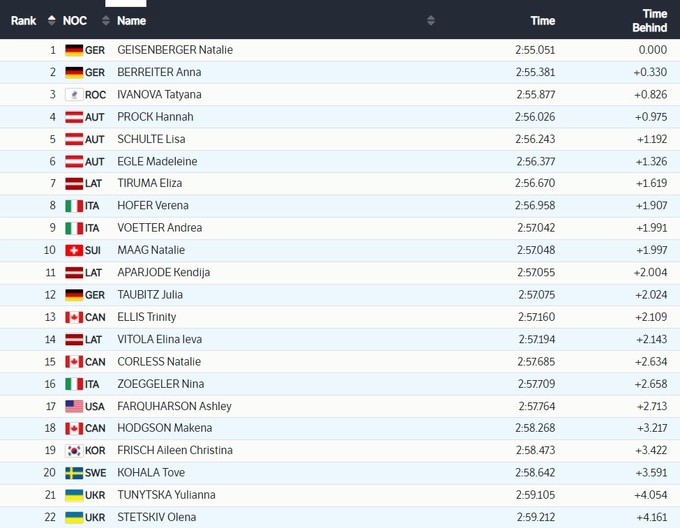Click the Austrian flag beside PROCK Hannah
This screenshot has width=680, height=528.
pos(74,117)
